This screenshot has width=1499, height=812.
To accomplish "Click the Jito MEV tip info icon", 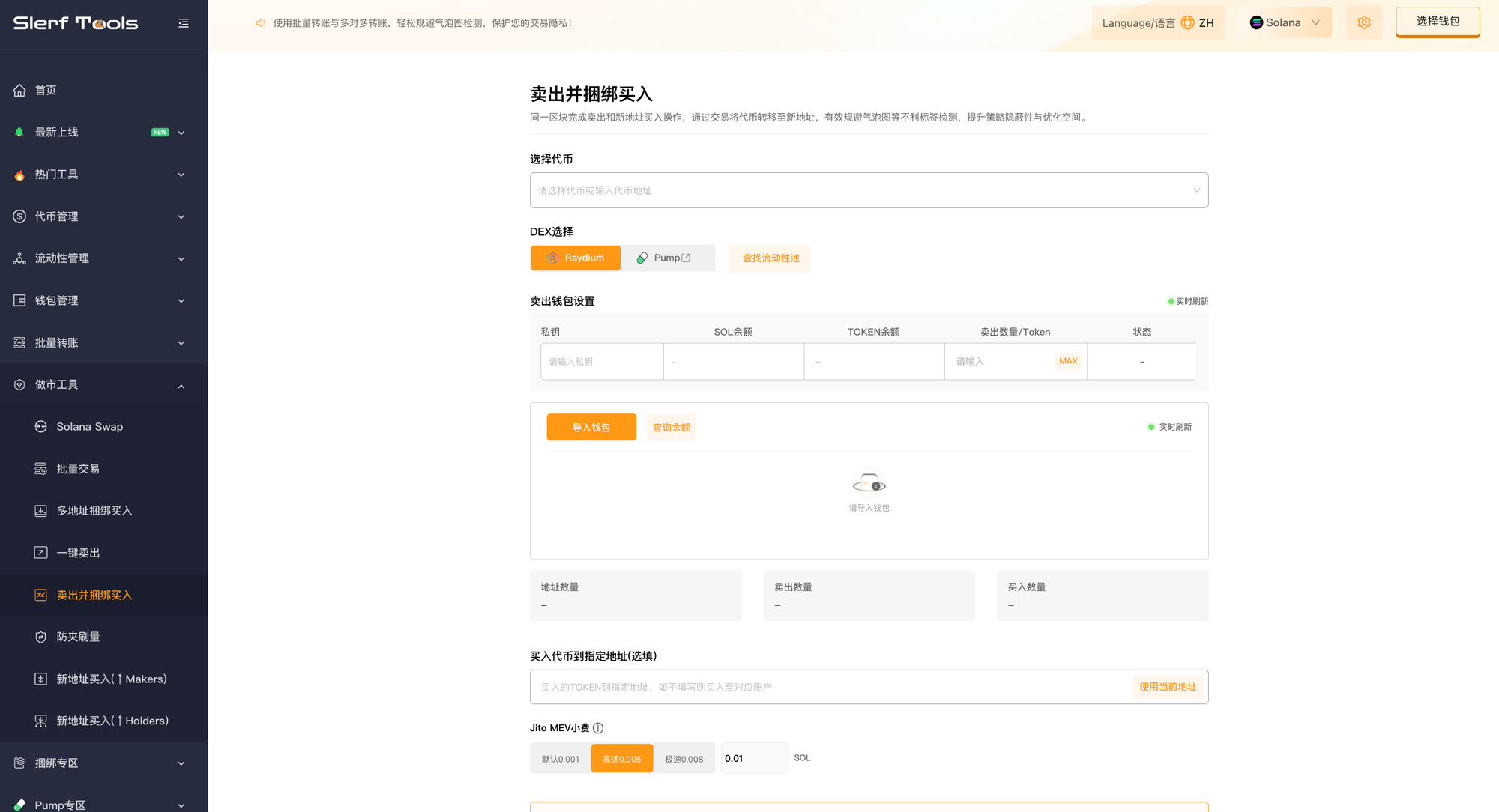I will click(598, 728).
